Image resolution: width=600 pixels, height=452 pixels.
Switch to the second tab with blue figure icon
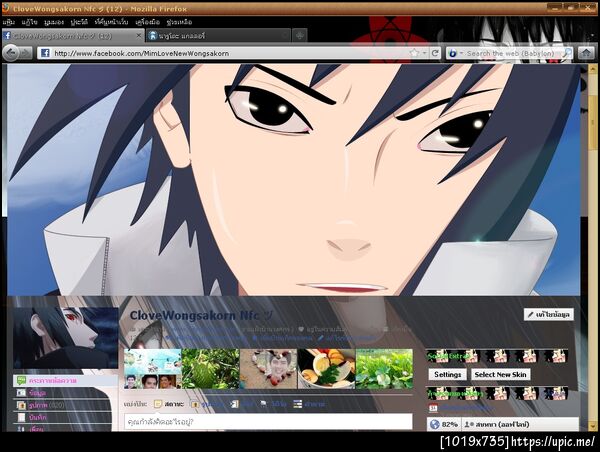coord(218,36)
